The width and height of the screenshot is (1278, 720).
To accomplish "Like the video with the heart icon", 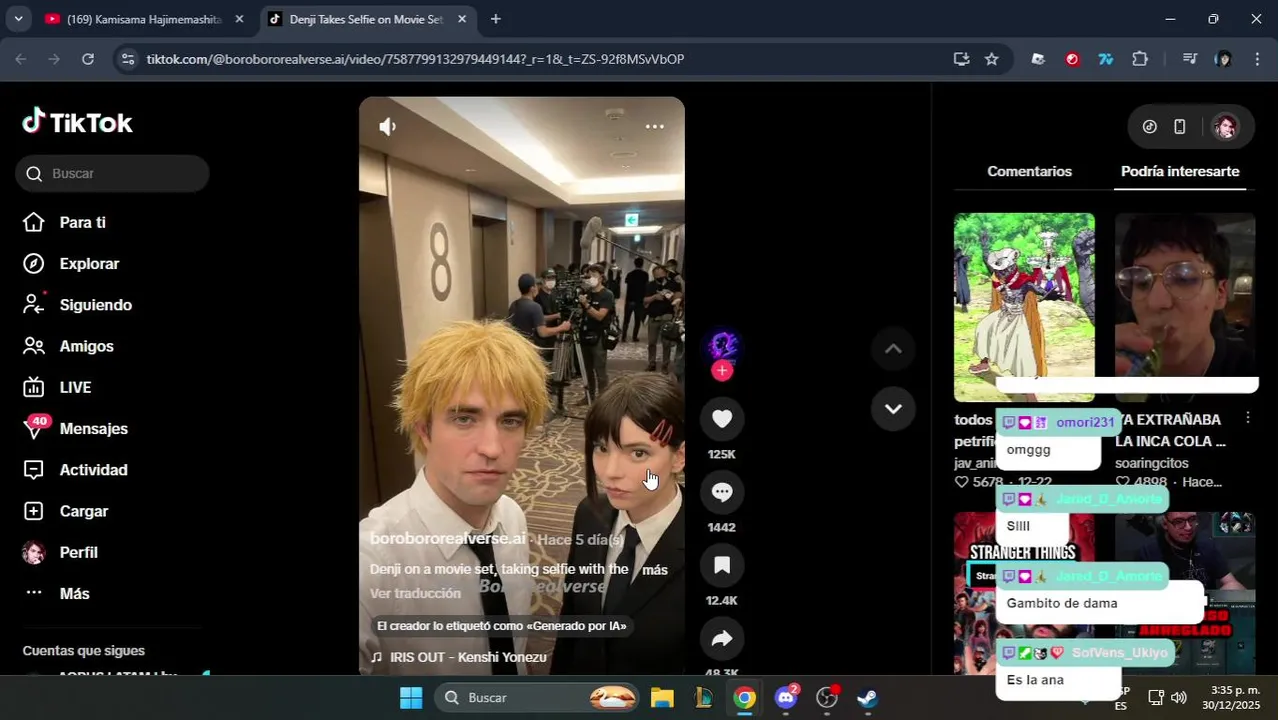I will (x=722, y=418).
